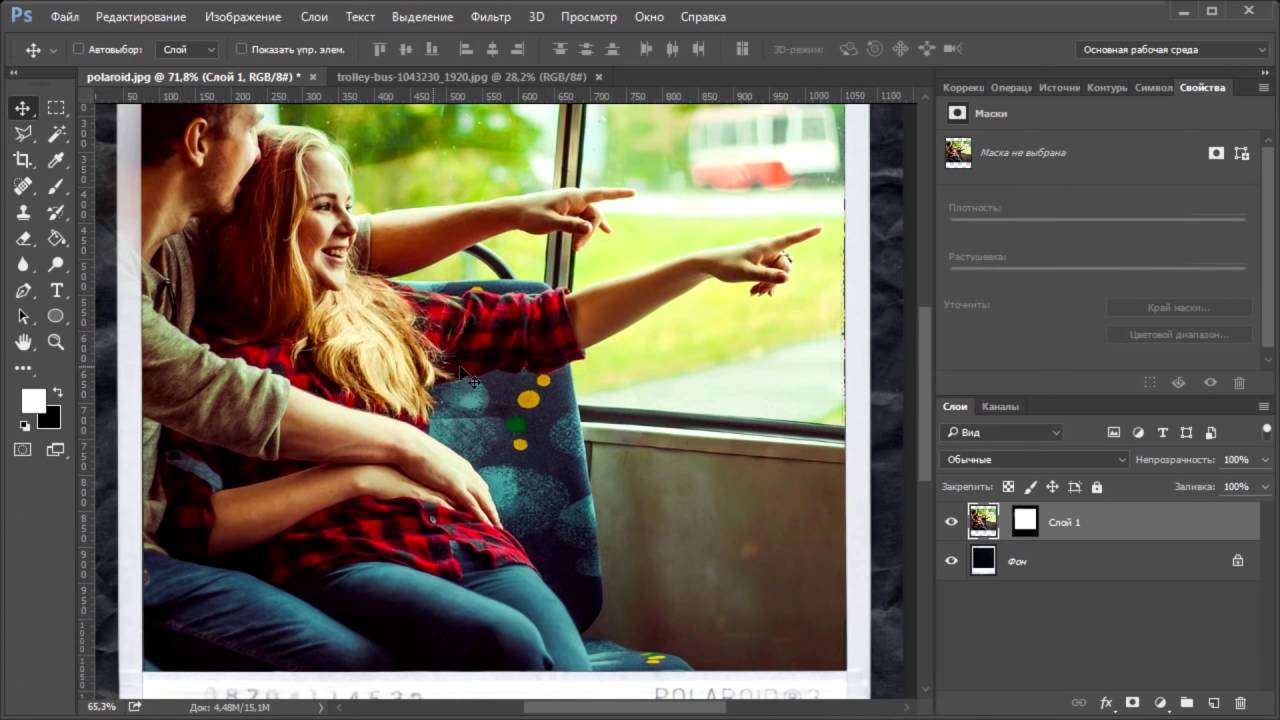Select the Eraser tool
The width and height of the screenshot is (1280, 720).
(x=22, y=238)
